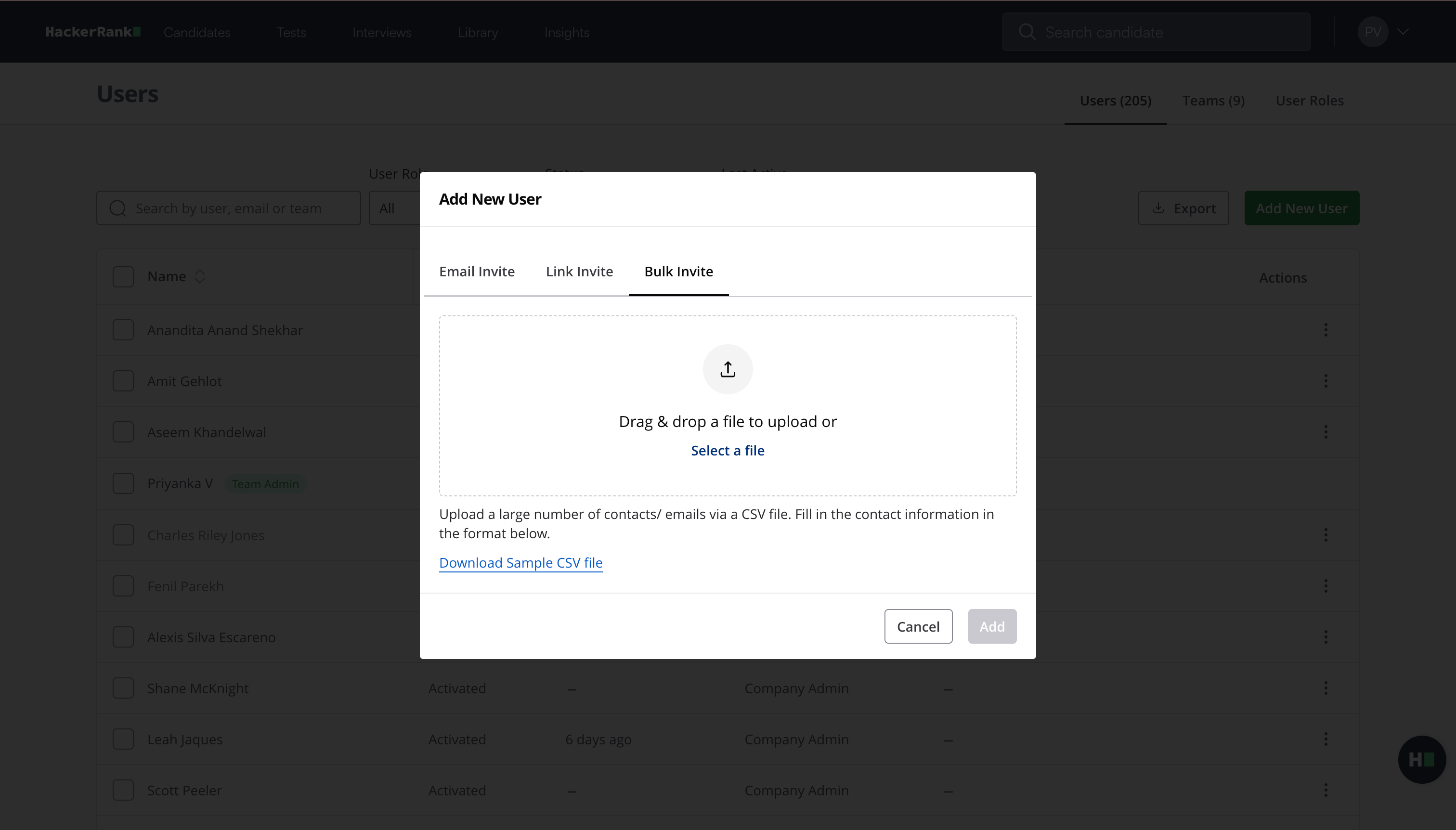Click the search magnifier icon in the top bar
Image resolution: width=1456 pixels, height=830 pixels.
tap(1027, 32)
